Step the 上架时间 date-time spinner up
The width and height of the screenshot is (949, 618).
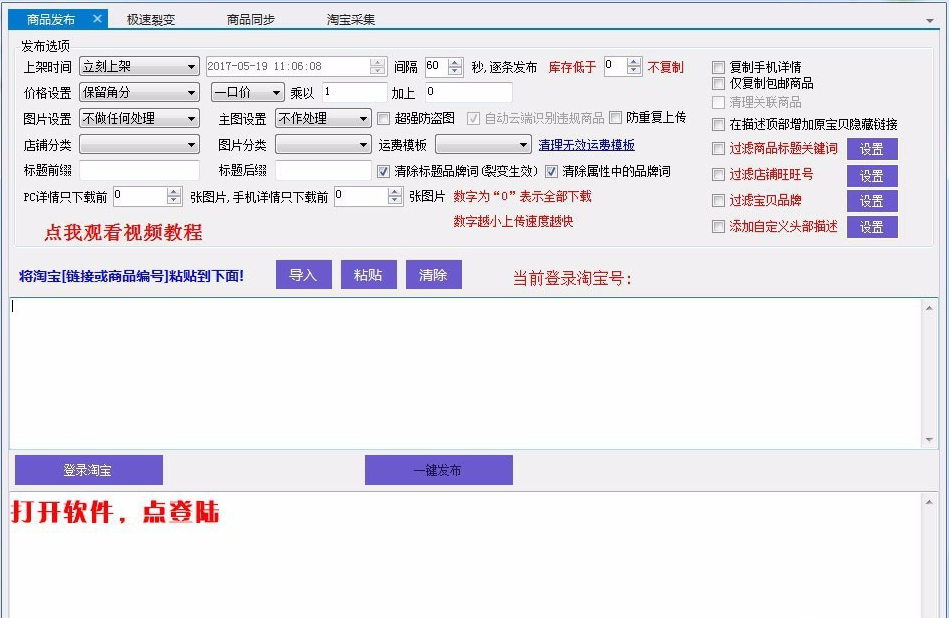(377, 62)
